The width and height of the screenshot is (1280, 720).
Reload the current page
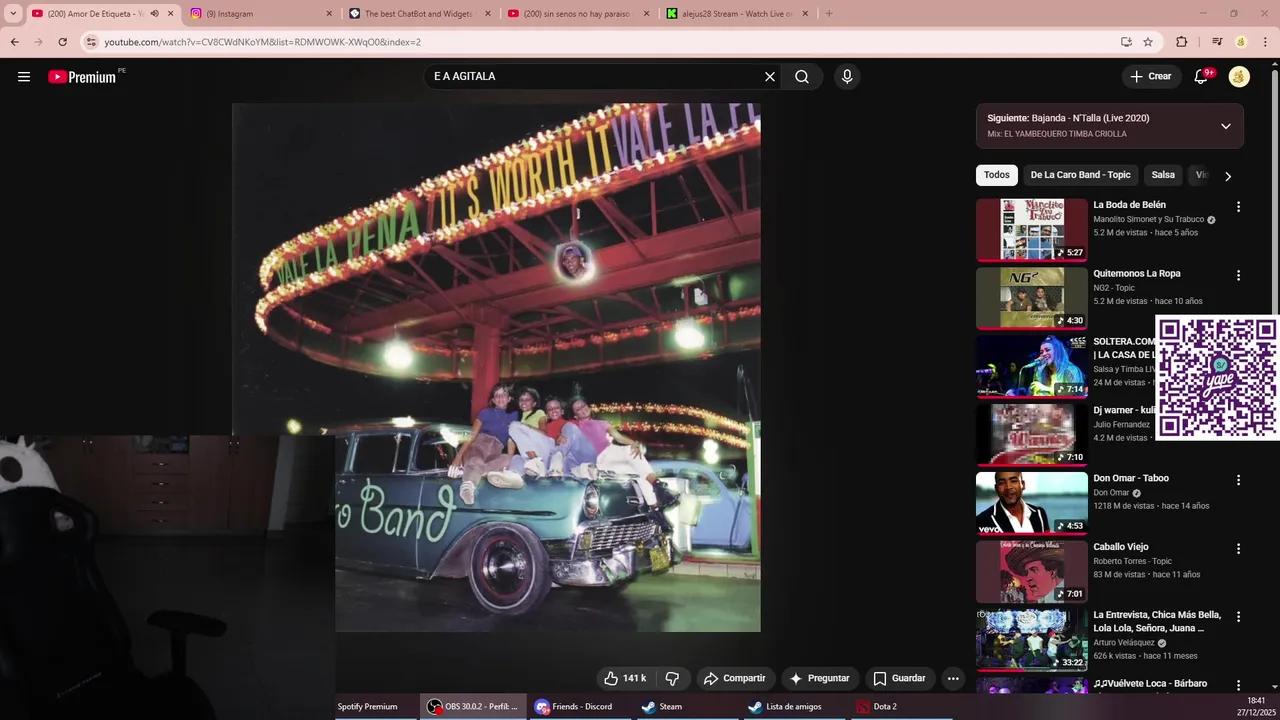point(62,42)
